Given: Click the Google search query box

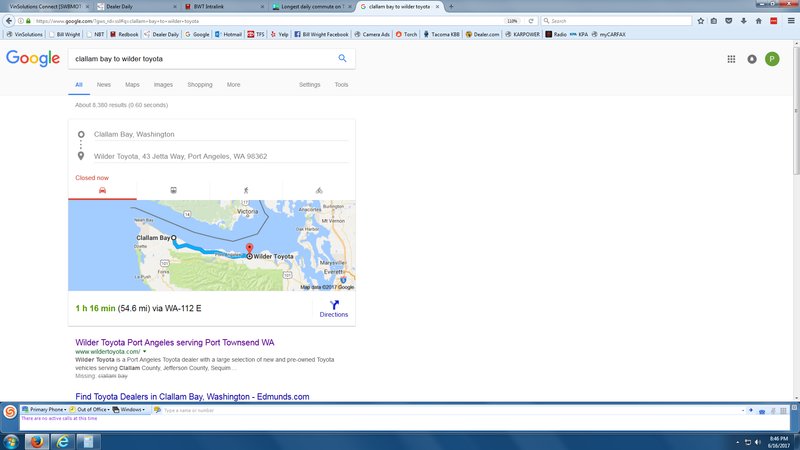Looking at the screenshot, I should [204, 59].
